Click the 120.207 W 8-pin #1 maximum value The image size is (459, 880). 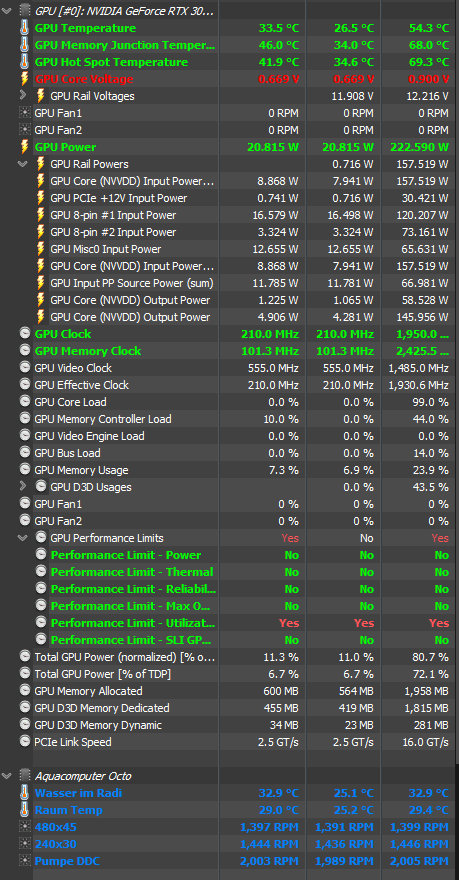click(x=423, y=215)
